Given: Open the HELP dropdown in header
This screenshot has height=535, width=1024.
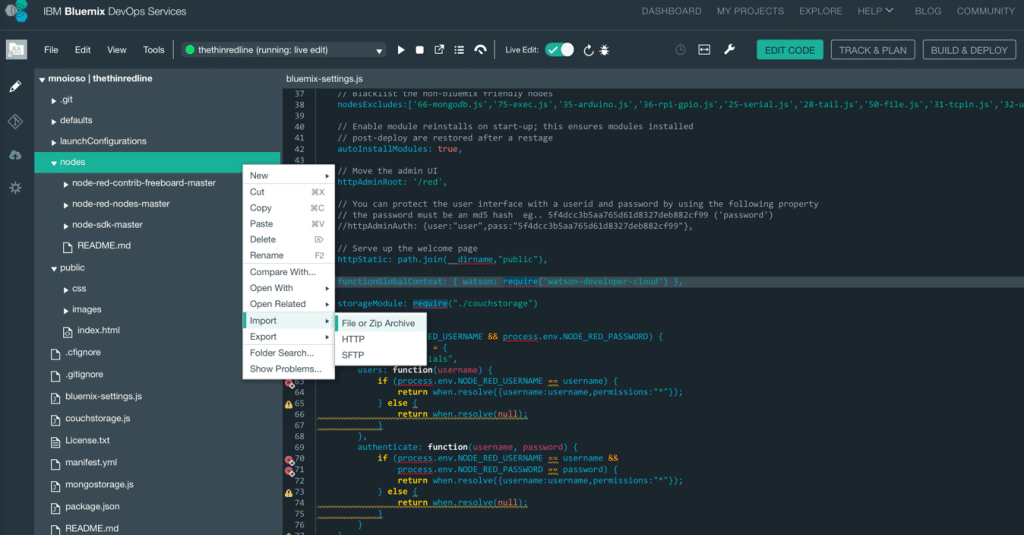Looking at the screenshot, I should click(875, 11).
